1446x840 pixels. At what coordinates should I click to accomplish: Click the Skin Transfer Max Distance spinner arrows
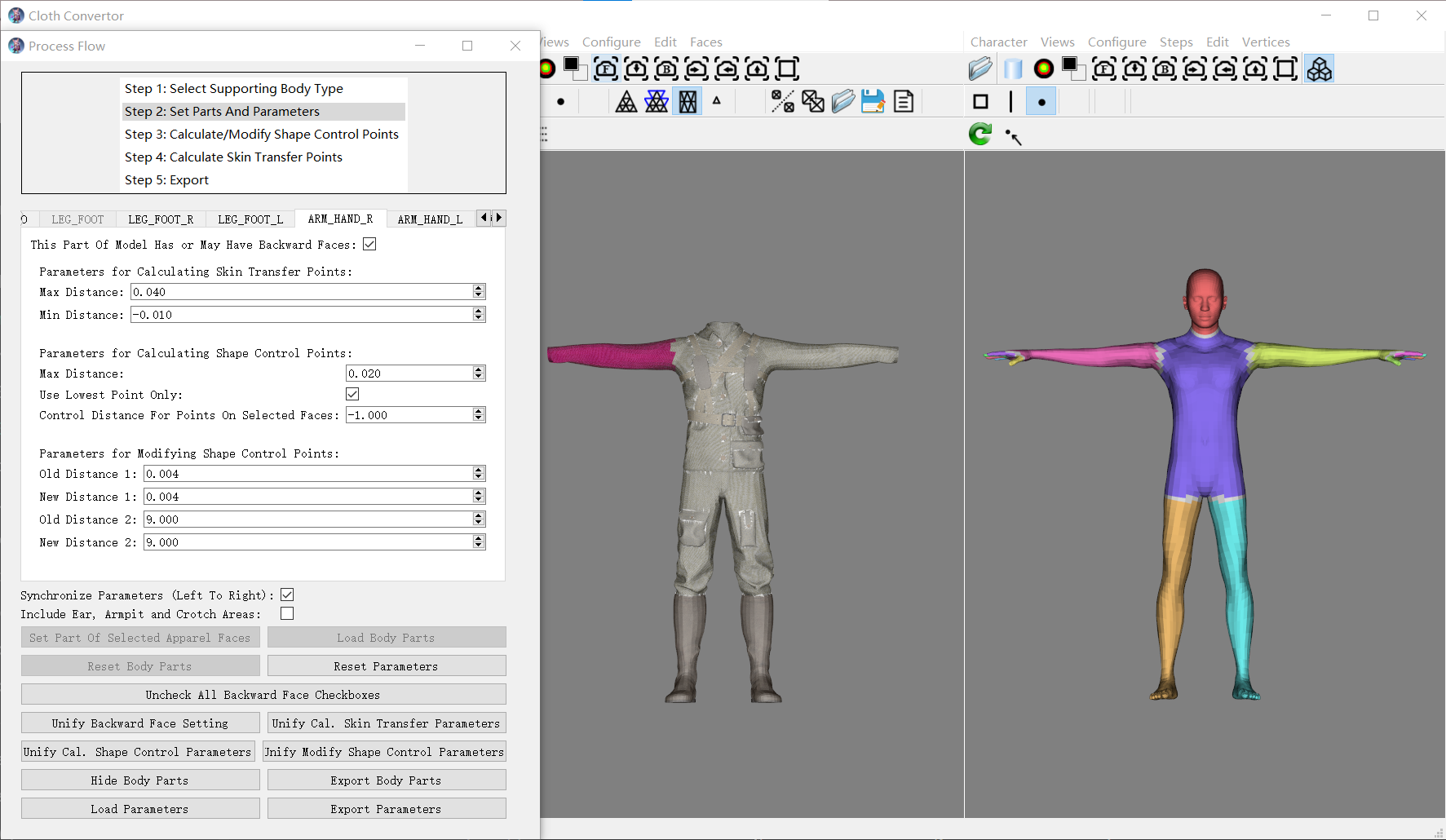(479, 292)
